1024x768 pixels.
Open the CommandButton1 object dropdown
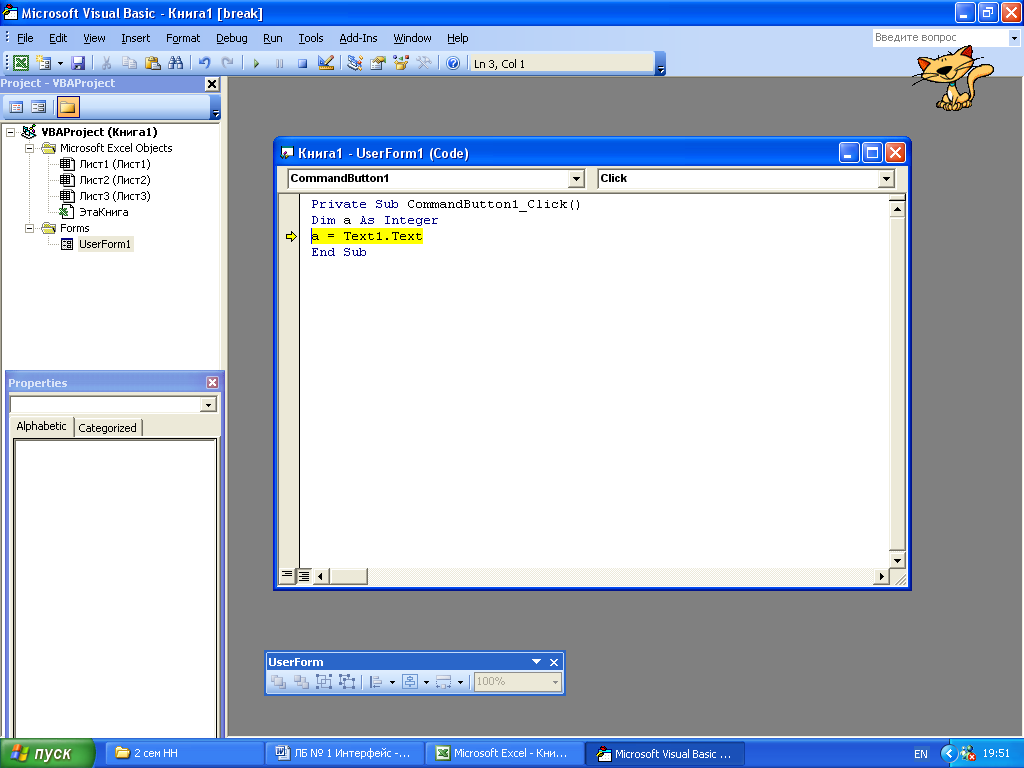point(575,178)
